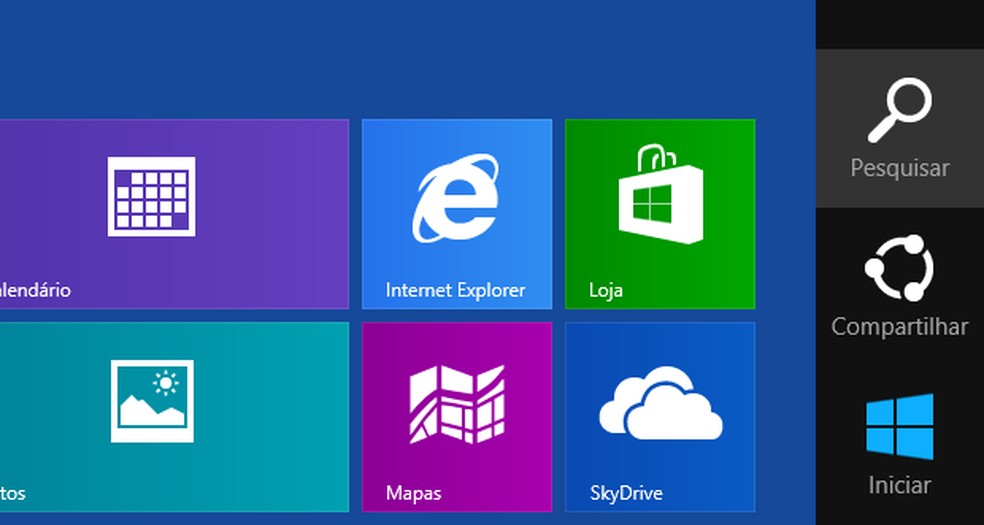Screen dimensions: 984x525
Task: Select the Pesquisar search charm
Action: click(x=900, y=129)
